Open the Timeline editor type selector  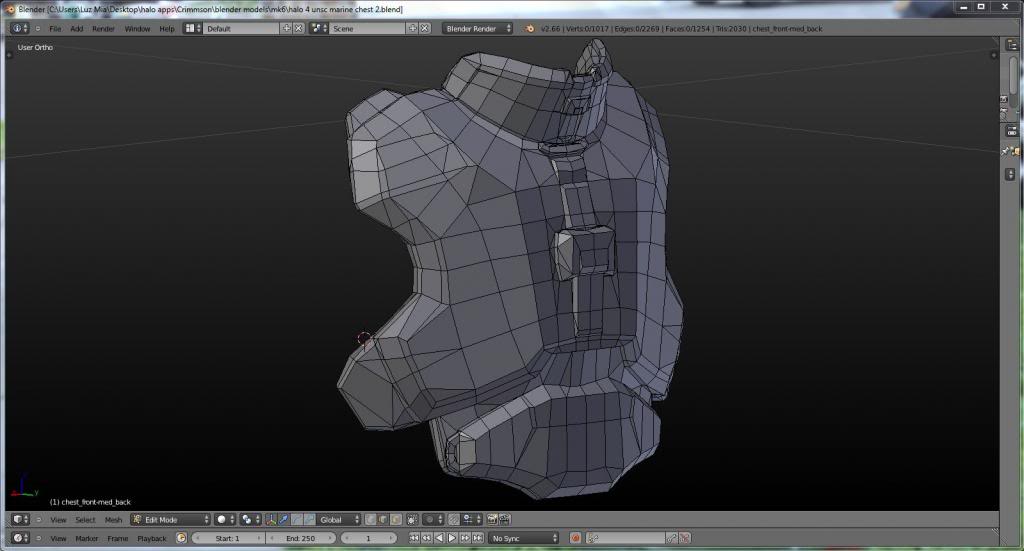(20, 538)
